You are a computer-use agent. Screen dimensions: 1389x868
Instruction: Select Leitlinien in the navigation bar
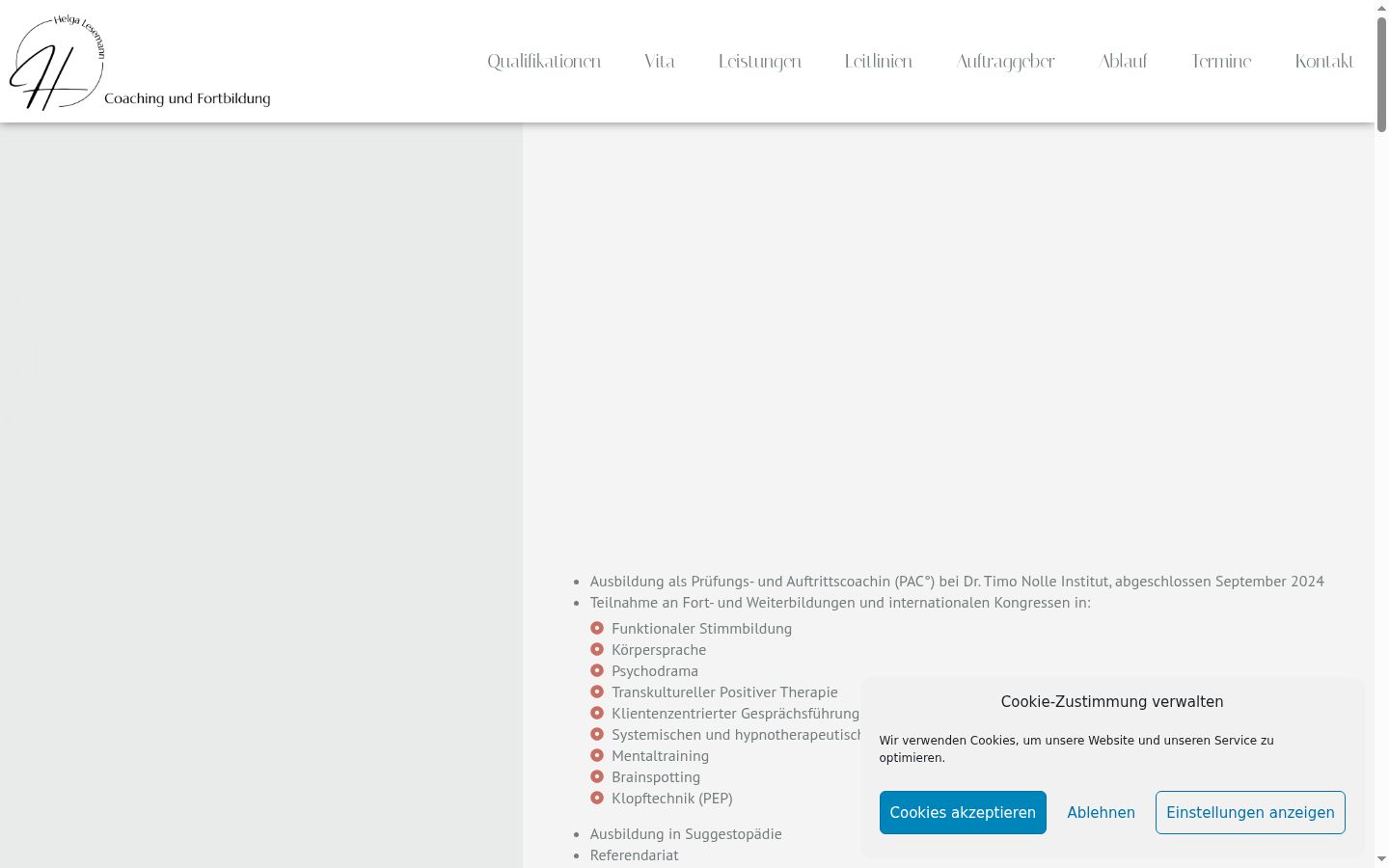pyautogui.click(x=879, y=62)
